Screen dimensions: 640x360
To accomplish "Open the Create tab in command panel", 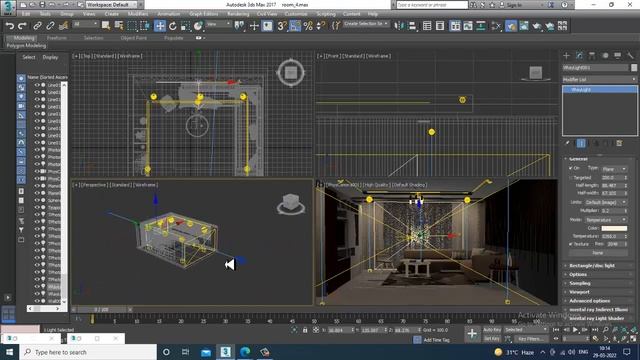I will [567, 56].
